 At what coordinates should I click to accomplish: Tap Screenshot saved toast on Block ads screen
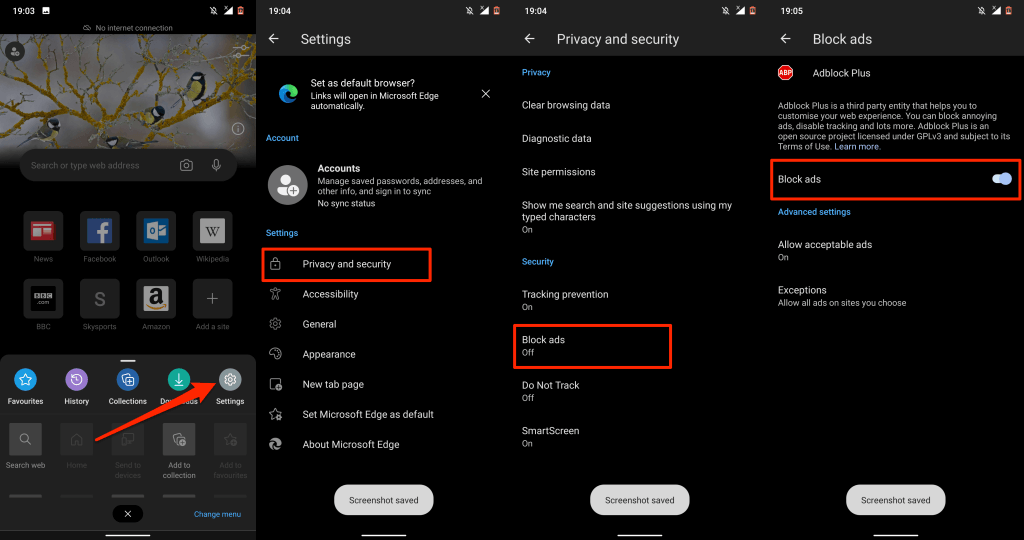tap(896, 500)
